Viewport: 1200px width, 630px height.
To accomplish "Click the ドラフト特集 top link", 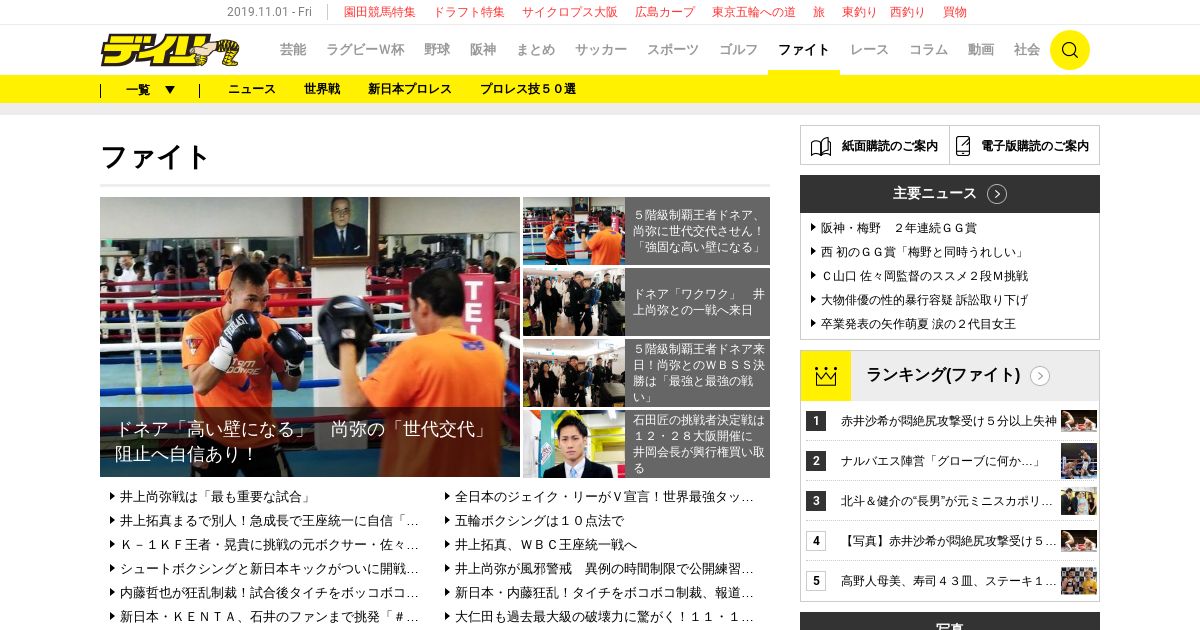I will click(469, 12).
